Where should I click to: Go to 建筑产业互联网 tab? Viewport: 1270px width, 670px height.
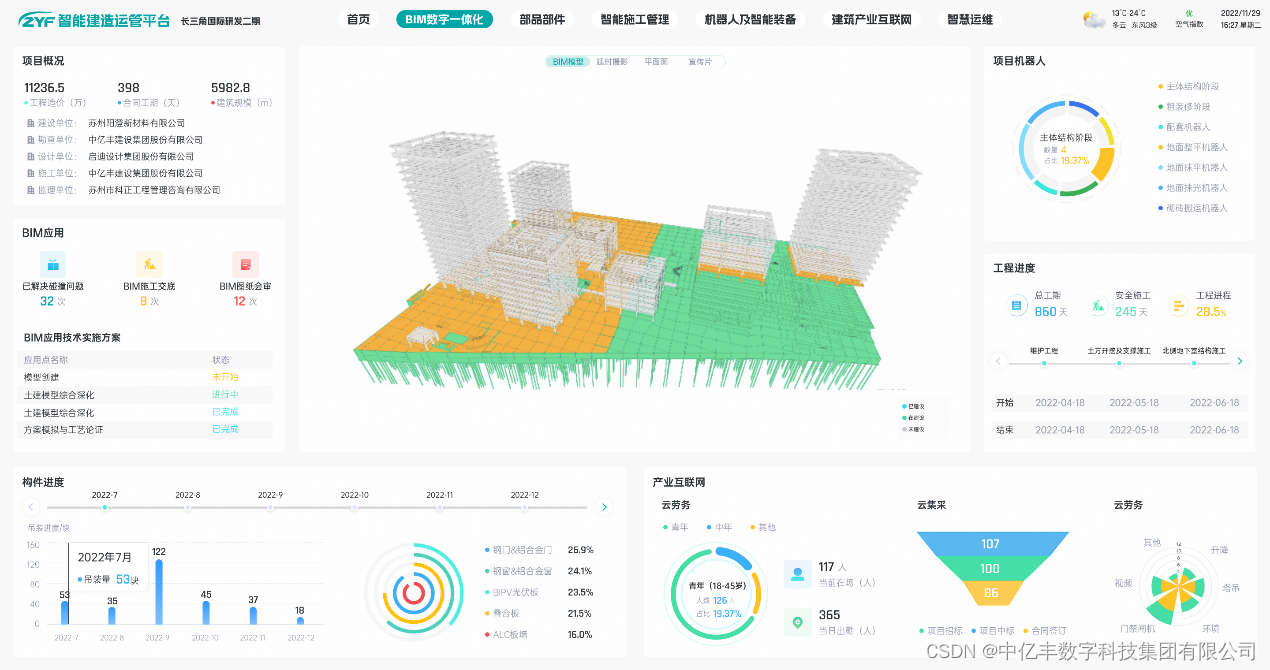(871, 19)
